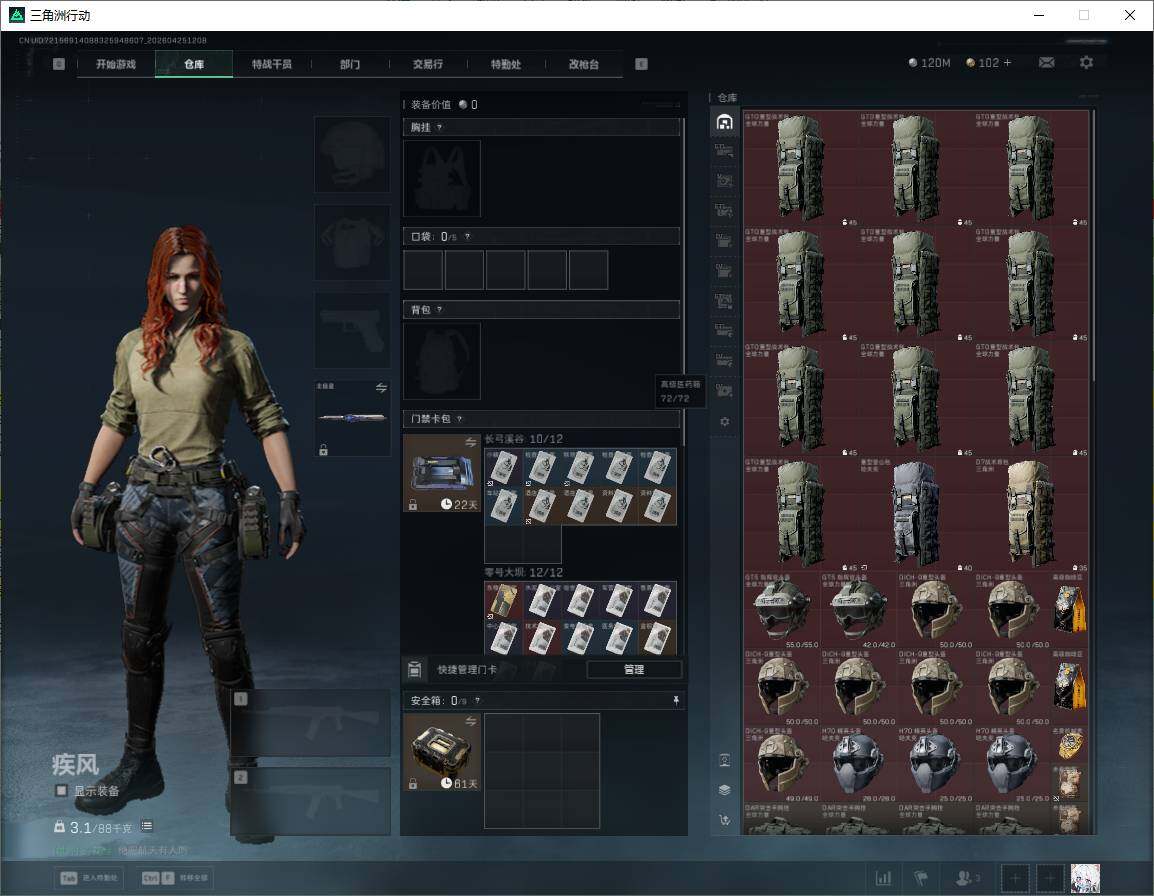Click the 装备价值 value label

[444, 105]
